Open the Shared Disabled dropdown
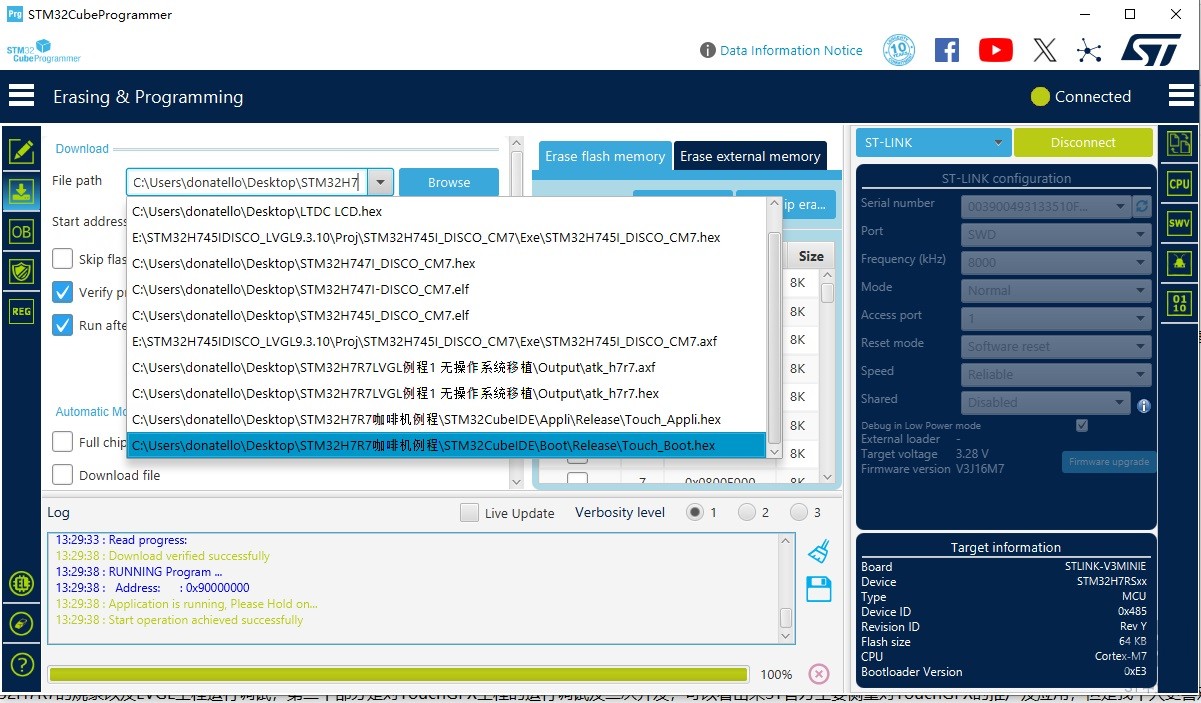 [1046, 402]
